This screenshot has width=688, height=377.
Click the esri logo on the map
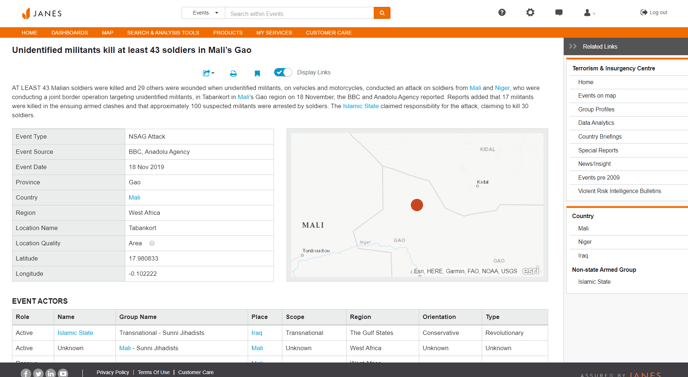[x=531, y=271]
